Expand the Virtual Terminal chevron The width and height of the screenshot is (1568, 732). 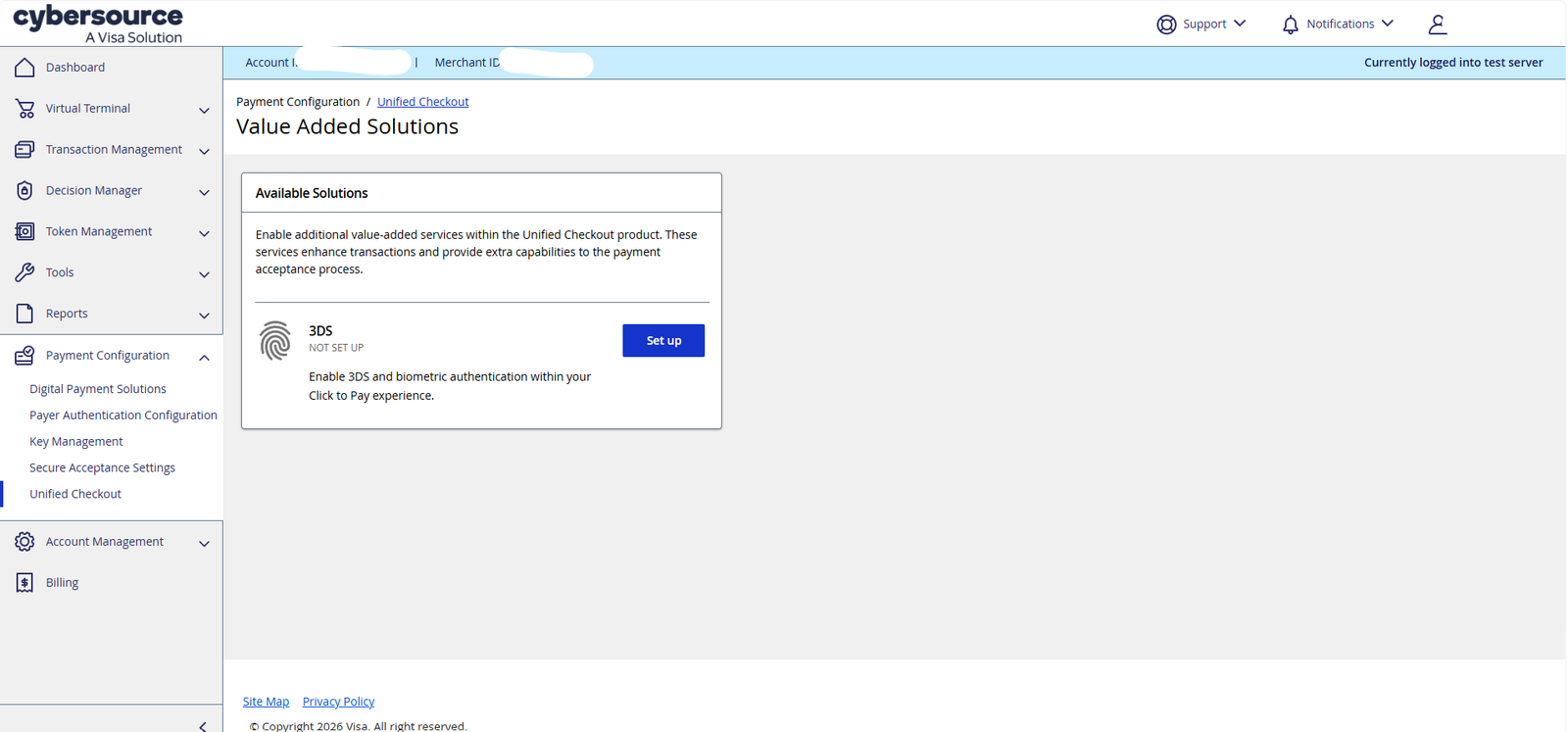pos(204,111)
